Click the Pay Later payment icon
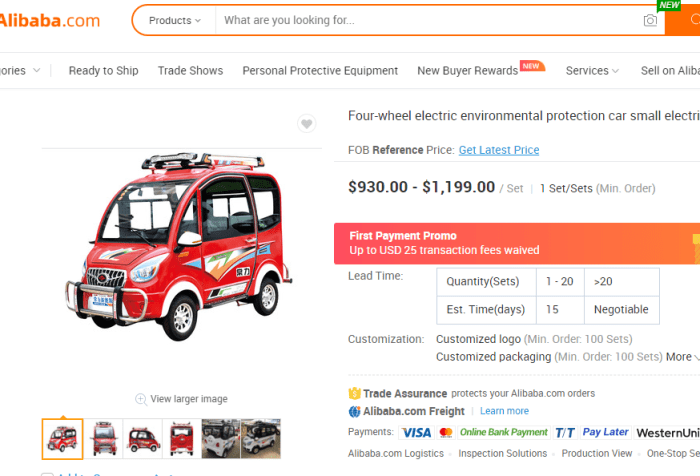Screen dimensions: 700x476 pyautogui.click(x=606, y=432)
